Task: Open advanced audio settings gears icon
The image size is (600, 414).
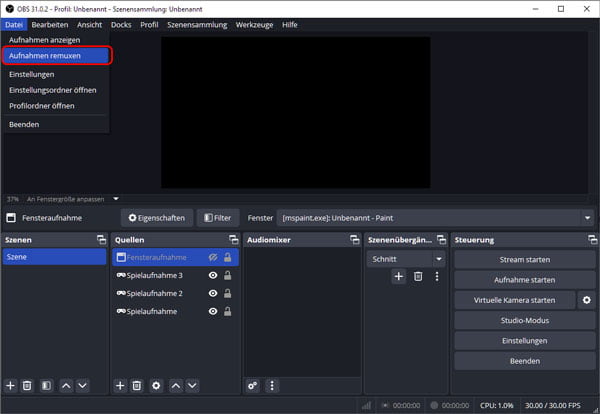Action: tap(253, 385)
